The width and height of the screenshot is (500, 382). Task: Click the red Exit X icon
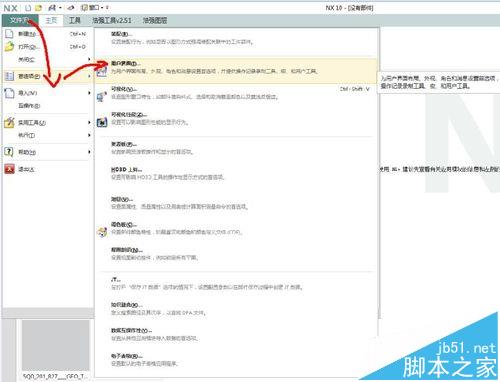click(x=9, y=169)
